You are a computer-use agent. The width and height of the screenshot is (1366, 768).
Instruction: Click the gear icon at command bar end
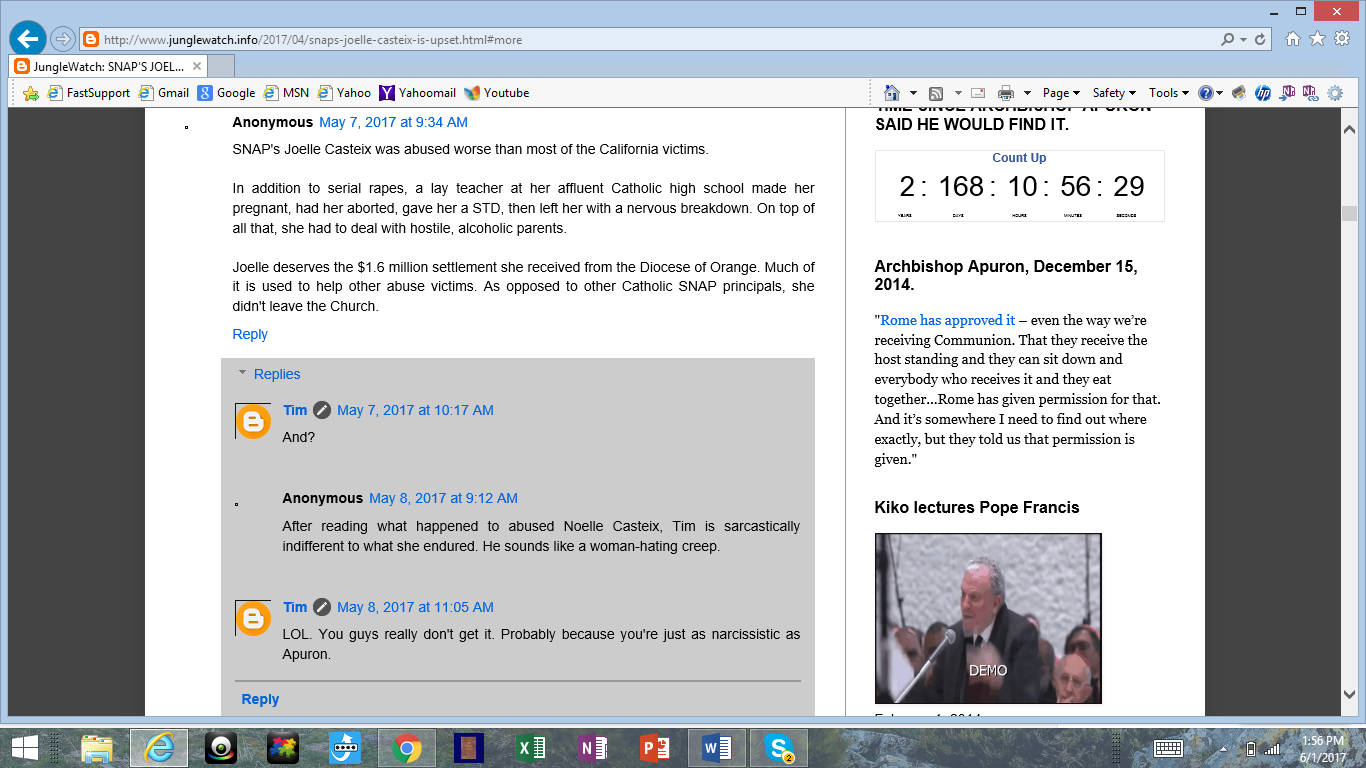tap(1335, 93)
